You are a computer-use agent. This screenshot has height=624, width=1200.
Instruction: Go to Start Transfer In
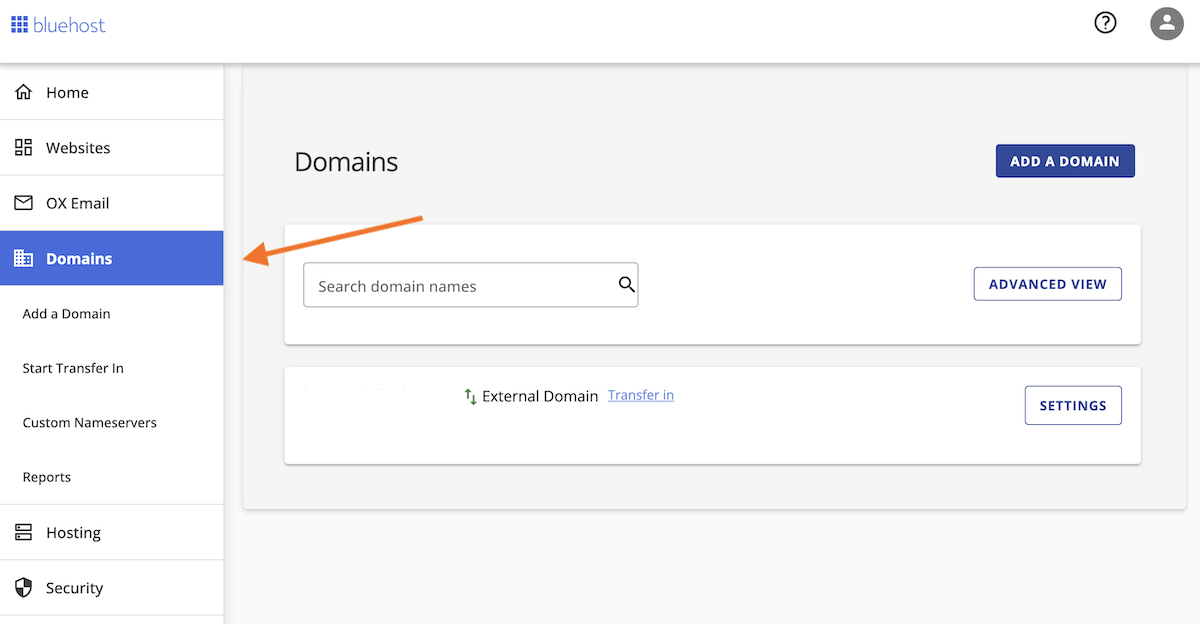pyautogui.click(x=73, y=368)
